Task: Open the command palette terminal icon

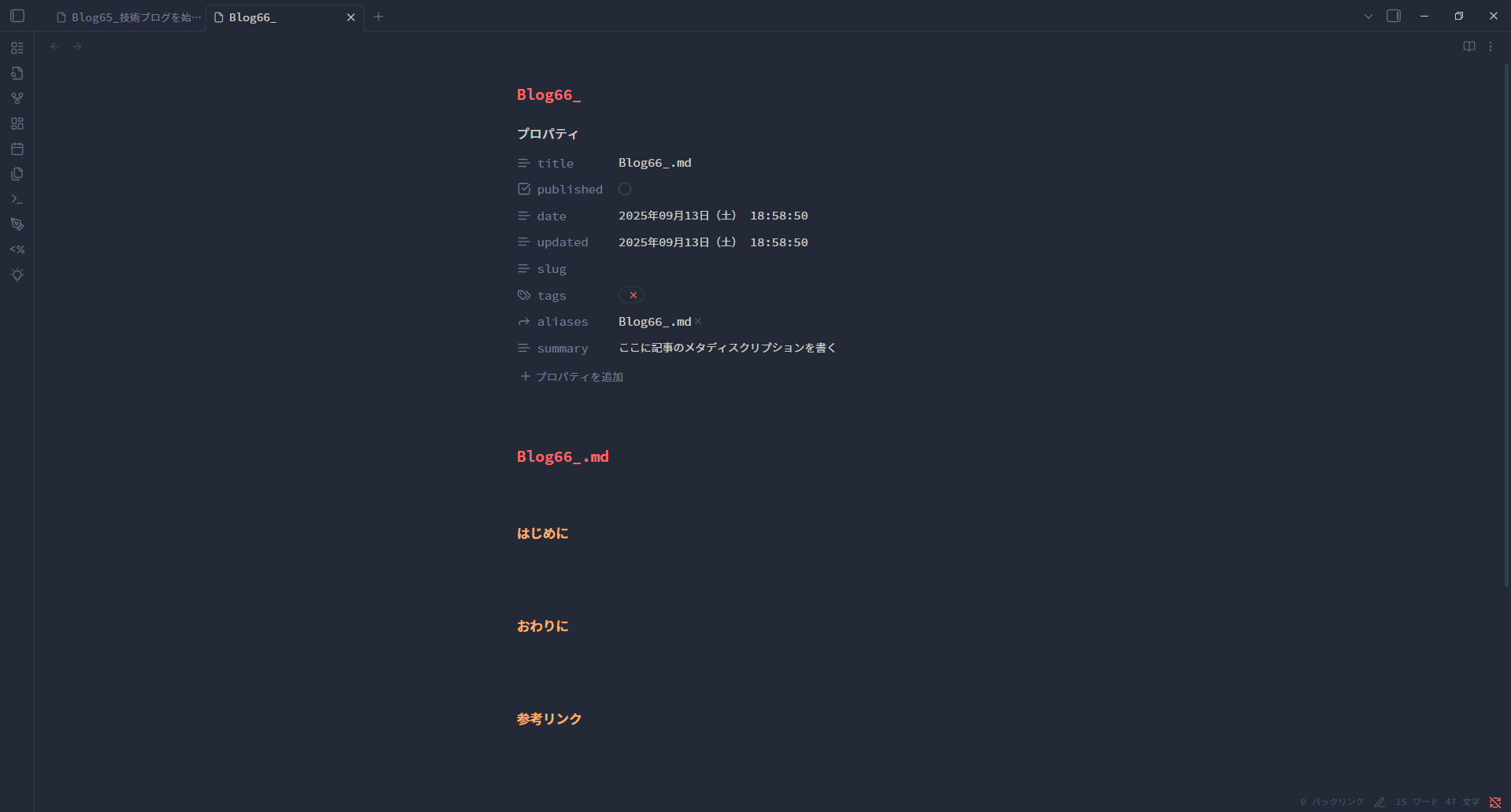Action: [17, 199]
